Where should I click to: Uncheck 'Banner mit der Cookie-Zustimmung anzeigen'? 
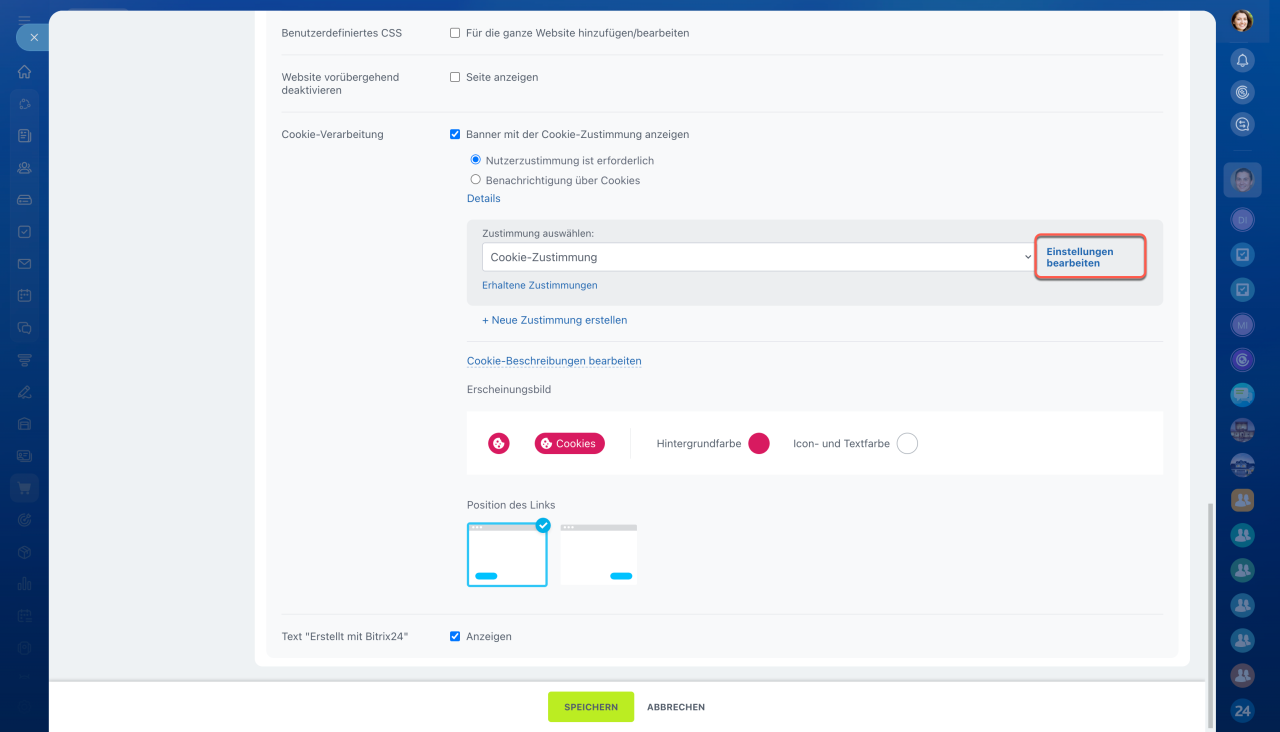455,134
